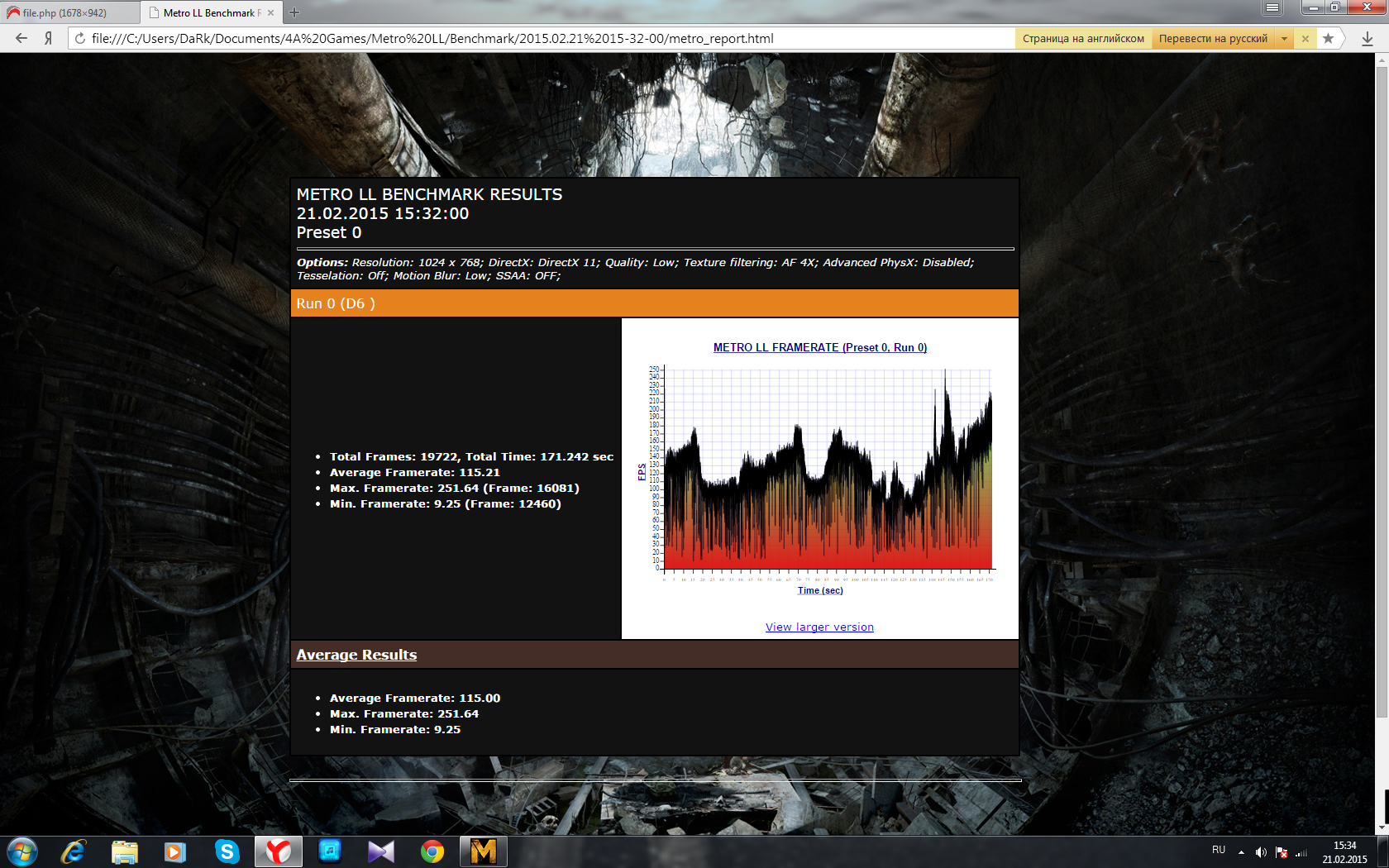Click the 'Time (sec)' axis label
The width and height of the screenshot is (1389, 868).
point(820,590)
